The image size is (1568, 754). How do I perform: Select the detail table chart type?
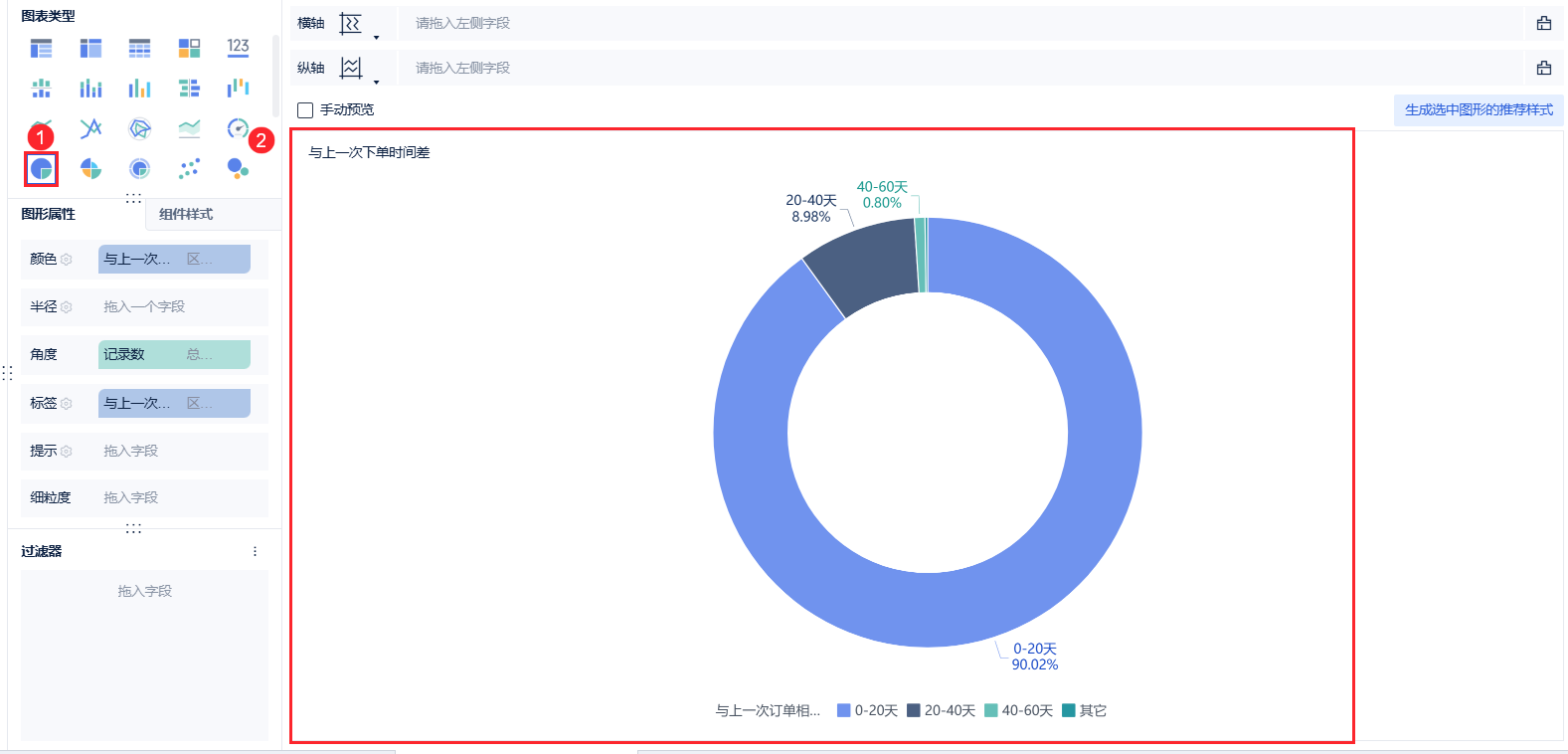point(139,48)
